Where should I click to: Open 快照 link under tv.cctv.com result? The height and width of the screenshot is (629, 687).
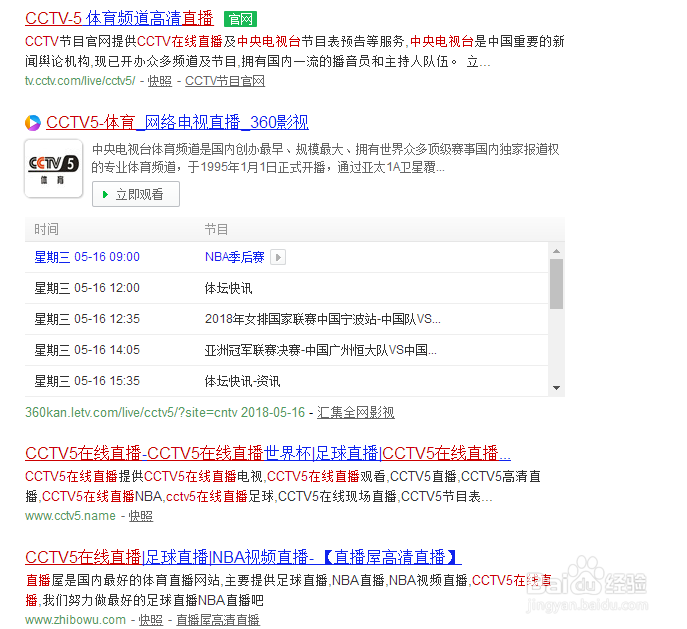(x=159, y=81)
